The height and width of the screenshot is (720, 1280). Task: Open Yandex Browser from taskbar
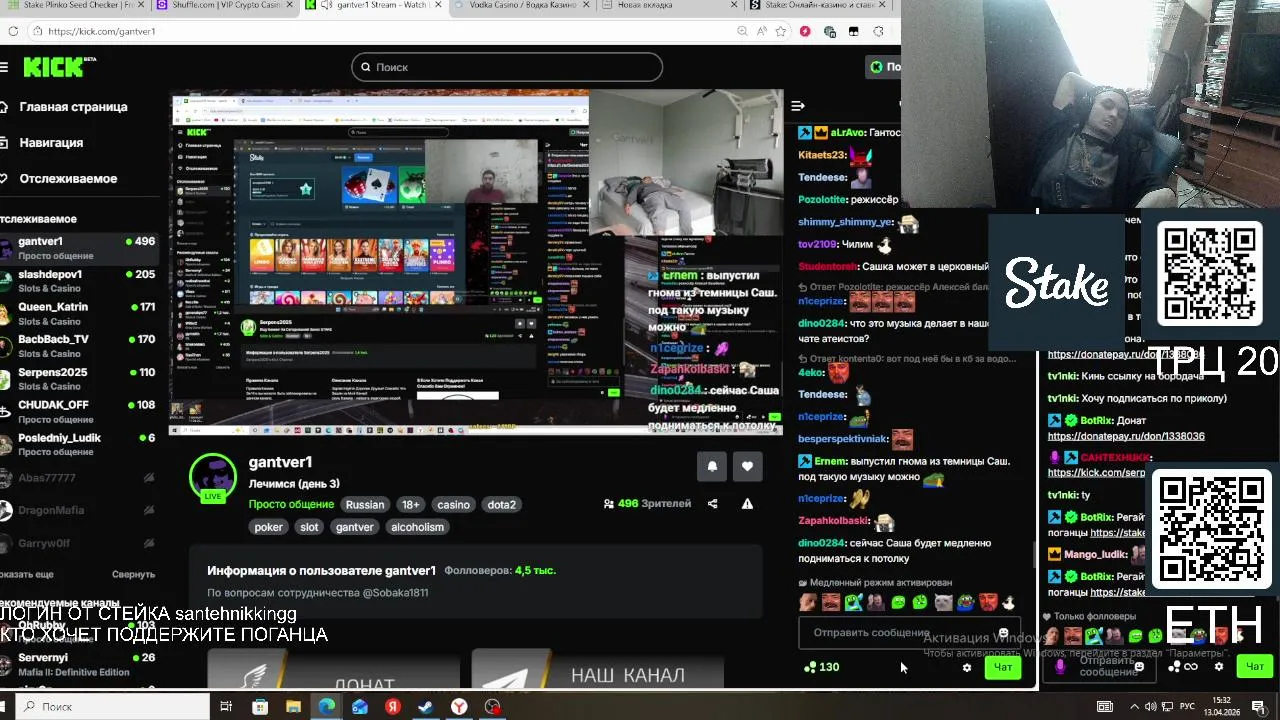459,707
